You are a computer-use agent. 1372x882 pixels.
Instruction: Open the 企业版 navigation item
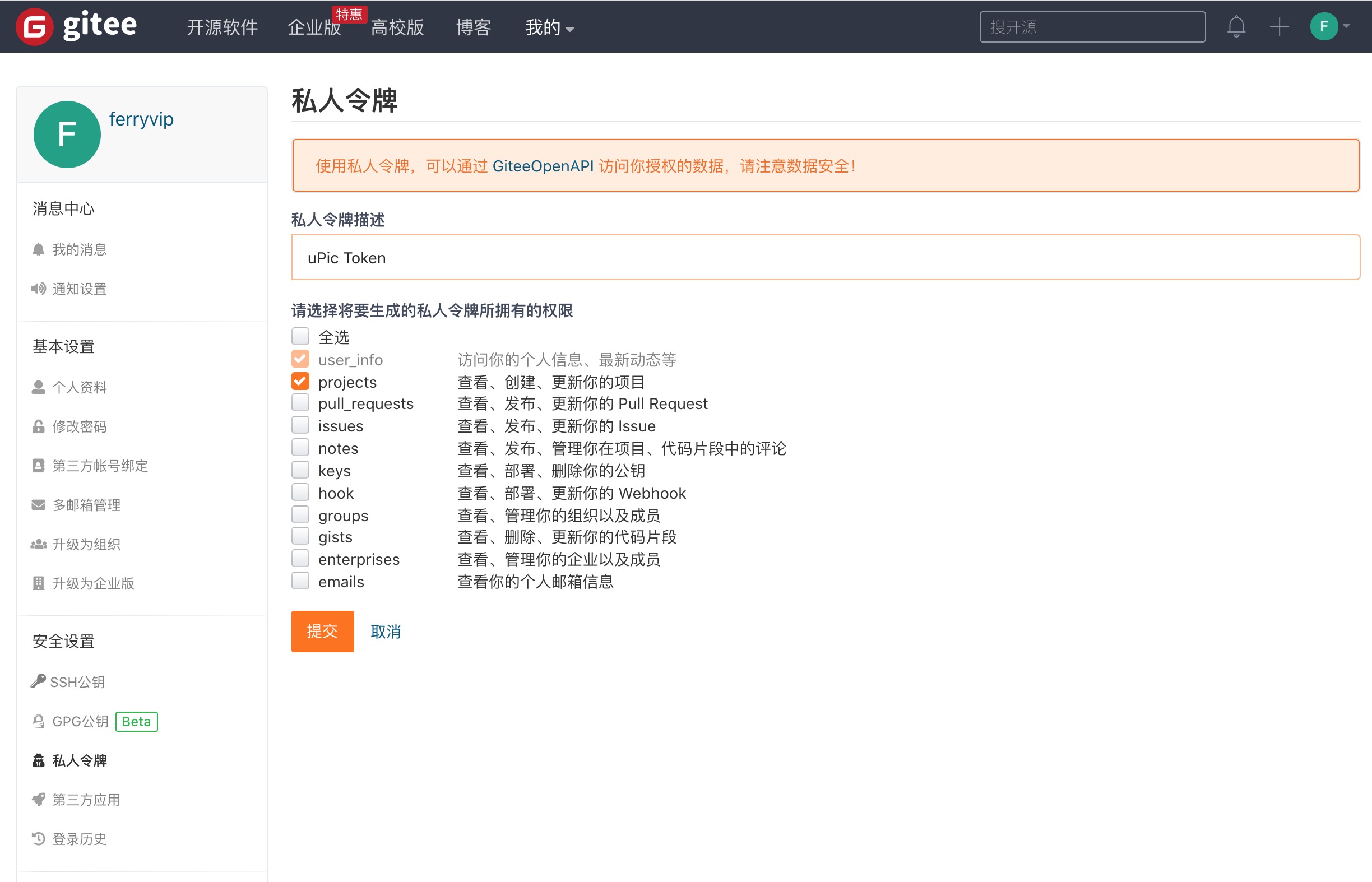click(314, 27)
